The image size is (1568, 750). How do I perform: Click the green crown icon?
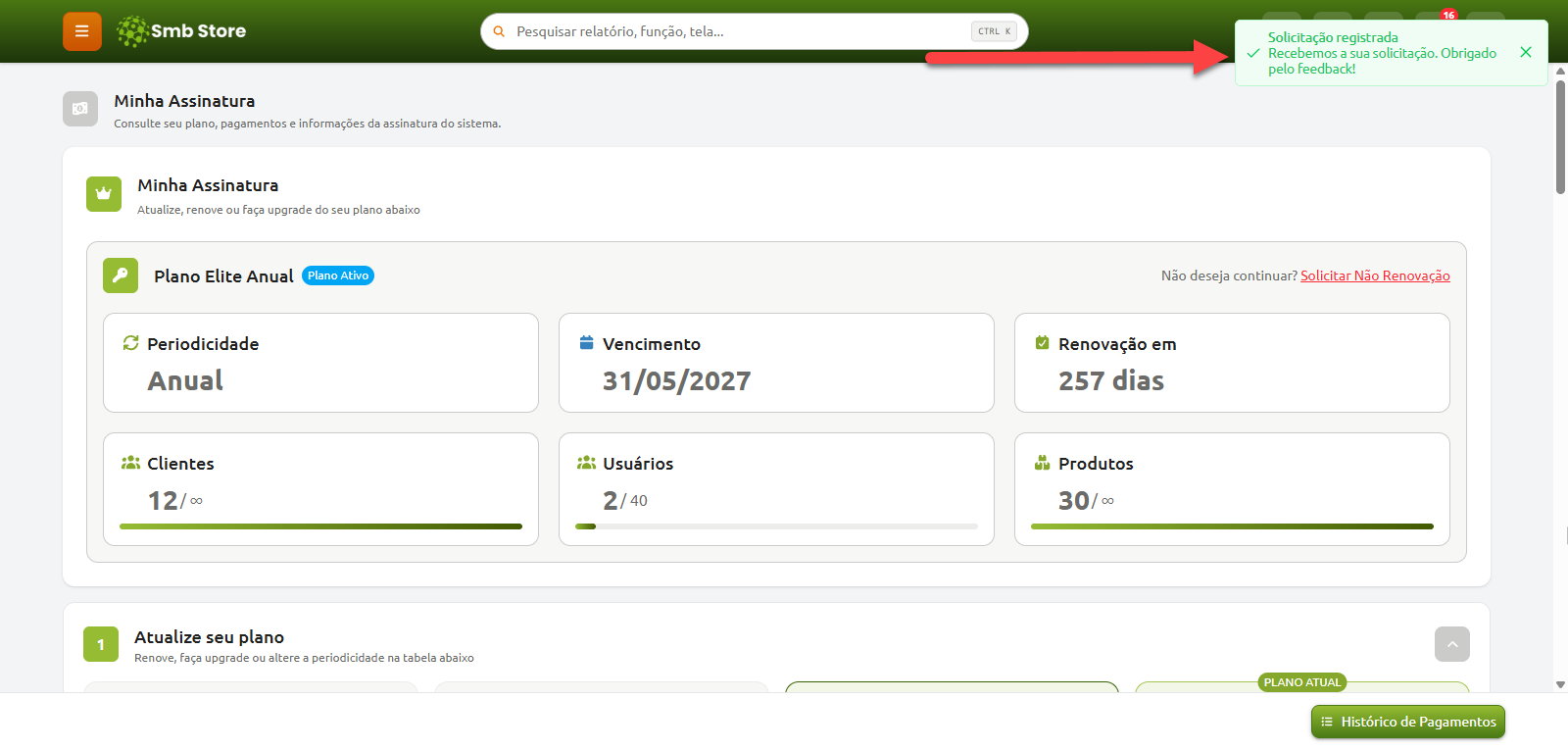tap(104, 194)
